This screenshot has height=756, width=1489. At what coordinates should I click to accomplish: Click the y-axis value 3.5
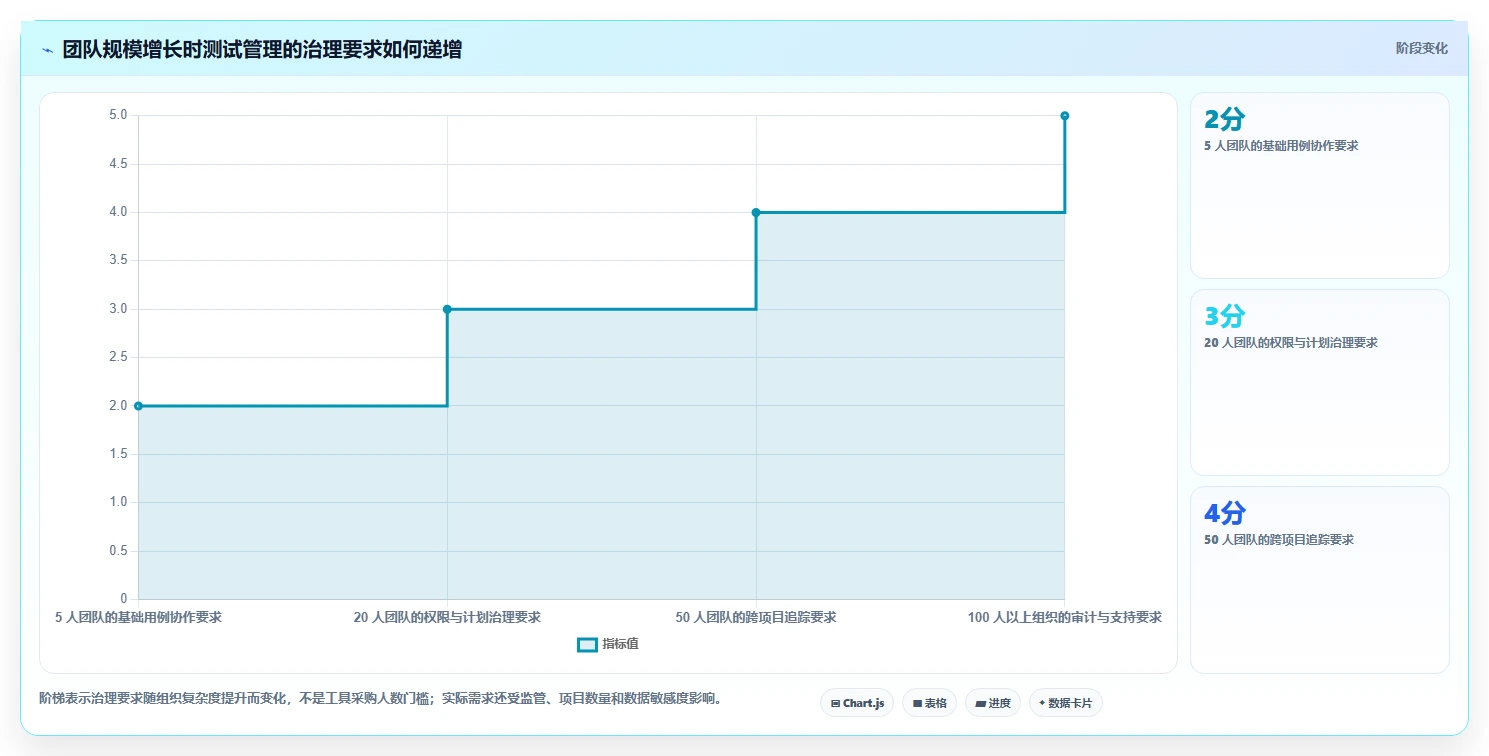click(x=118, y=260)
